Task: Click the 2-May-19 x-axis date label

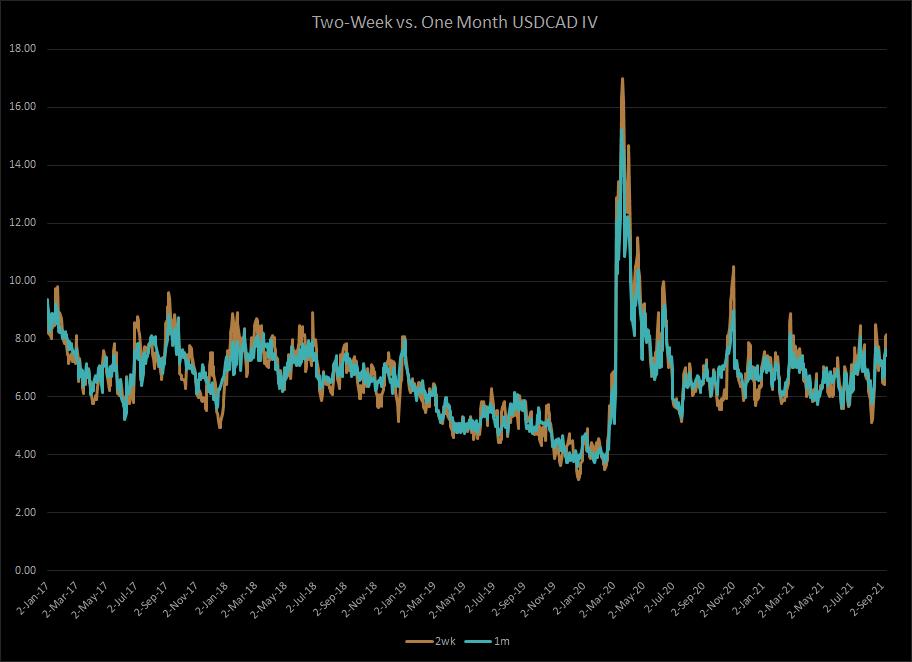Action: pyautogui.click(x=448, y=599)
